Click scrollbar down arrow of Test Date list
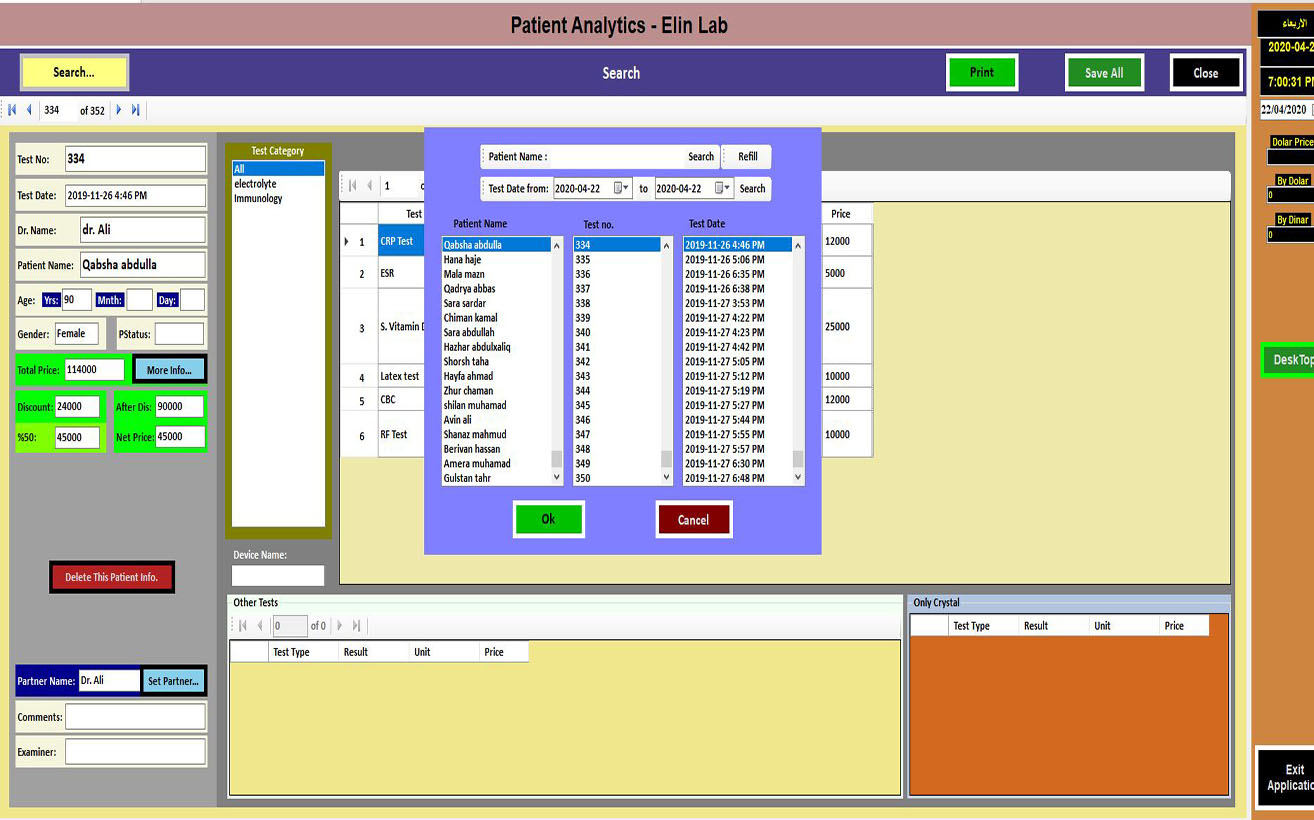The image size is (1314, 820). pyautogui.click(x=798, y=478)
